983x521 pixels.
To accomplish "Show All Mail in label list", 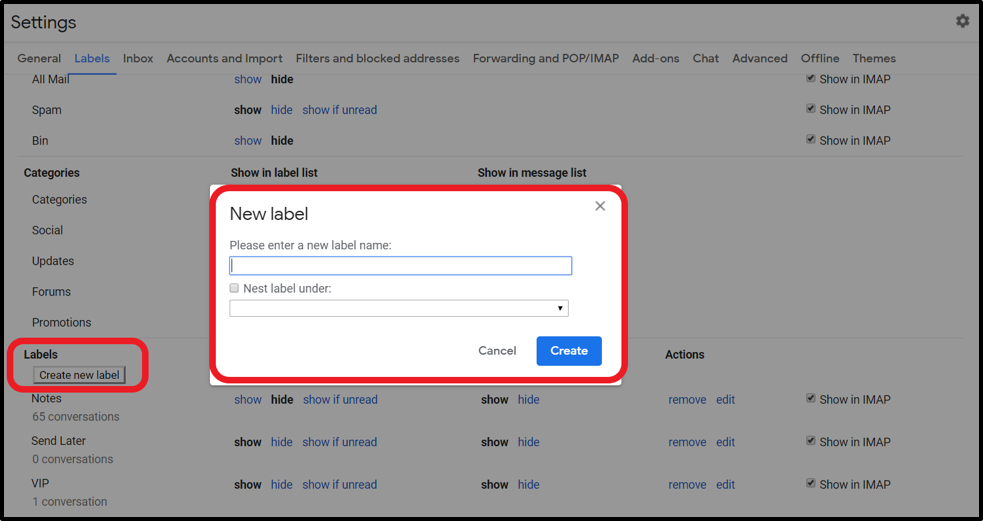I will click(247, 79).
